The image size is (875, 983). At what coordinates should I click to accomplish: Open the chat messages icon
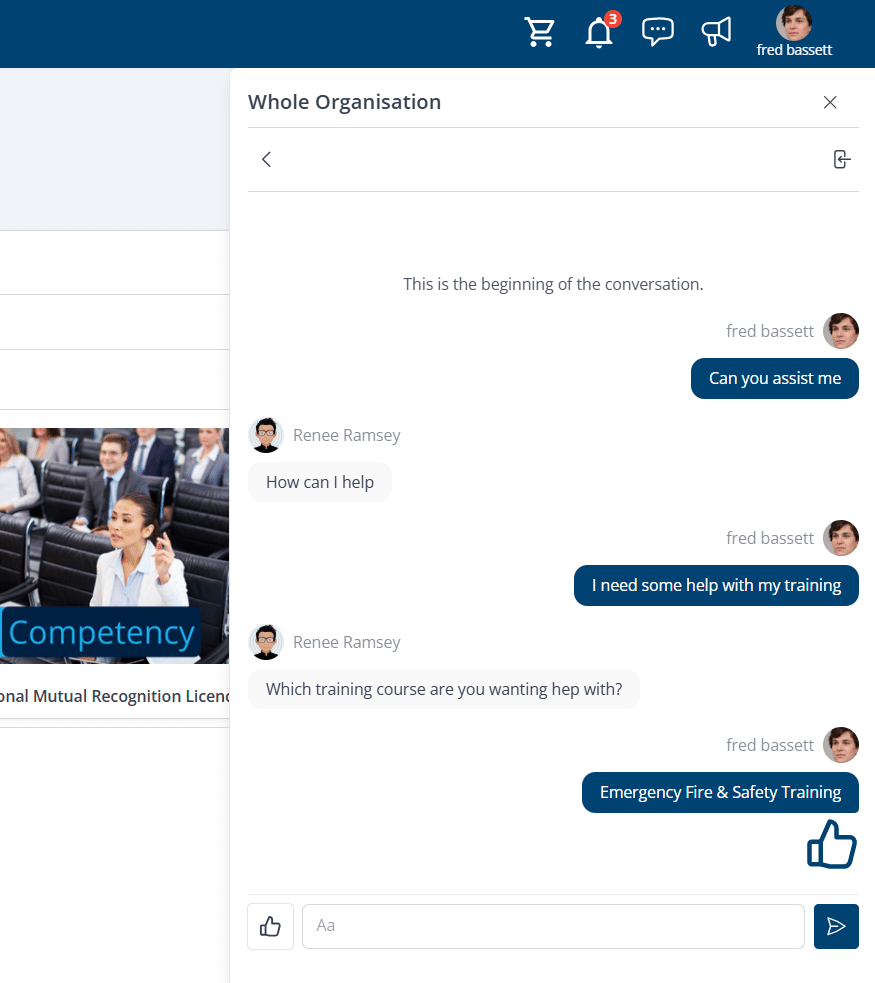tap(657, 32)
